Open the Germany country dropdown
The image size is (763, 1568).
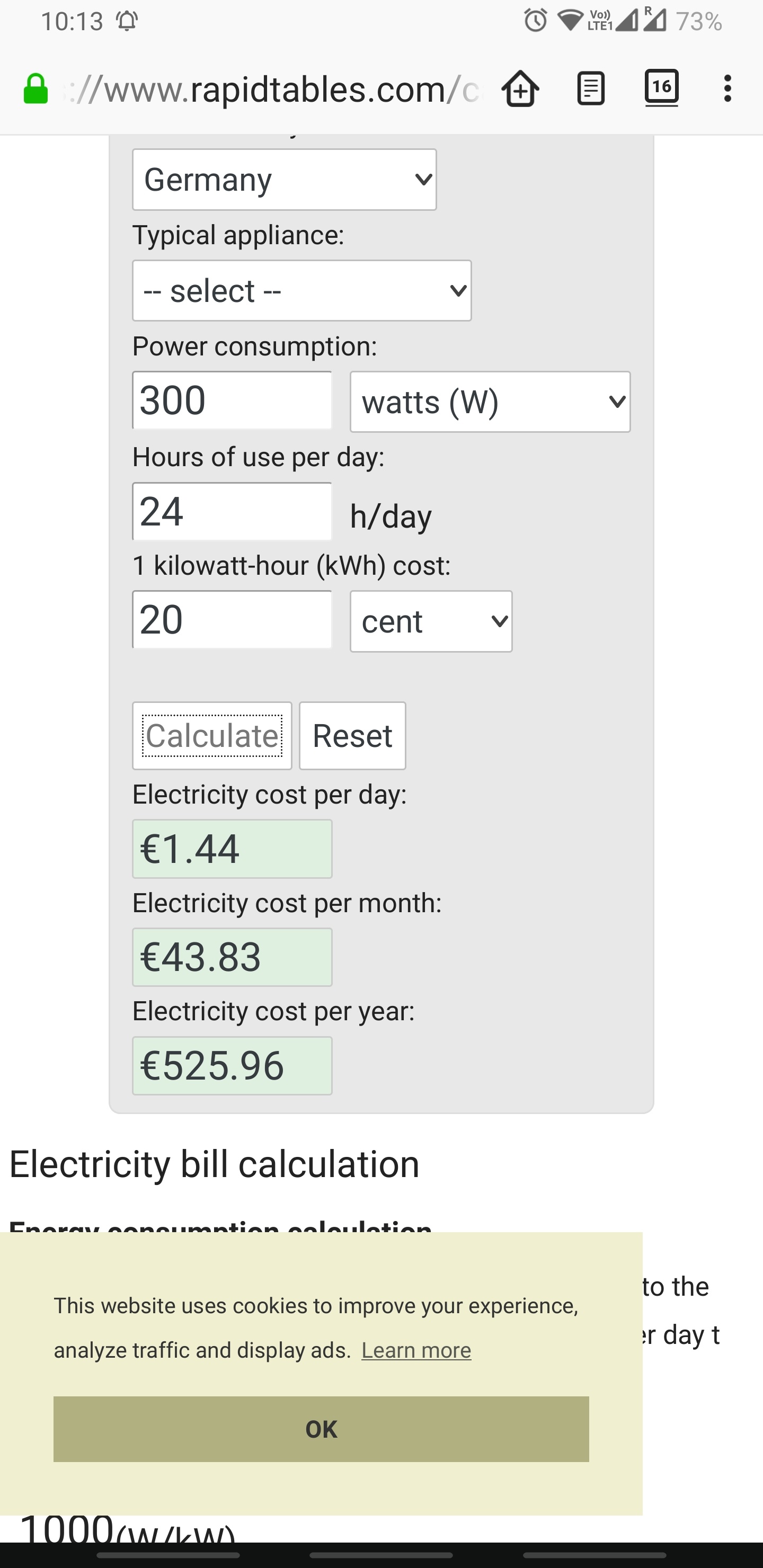tap(285, 180)
